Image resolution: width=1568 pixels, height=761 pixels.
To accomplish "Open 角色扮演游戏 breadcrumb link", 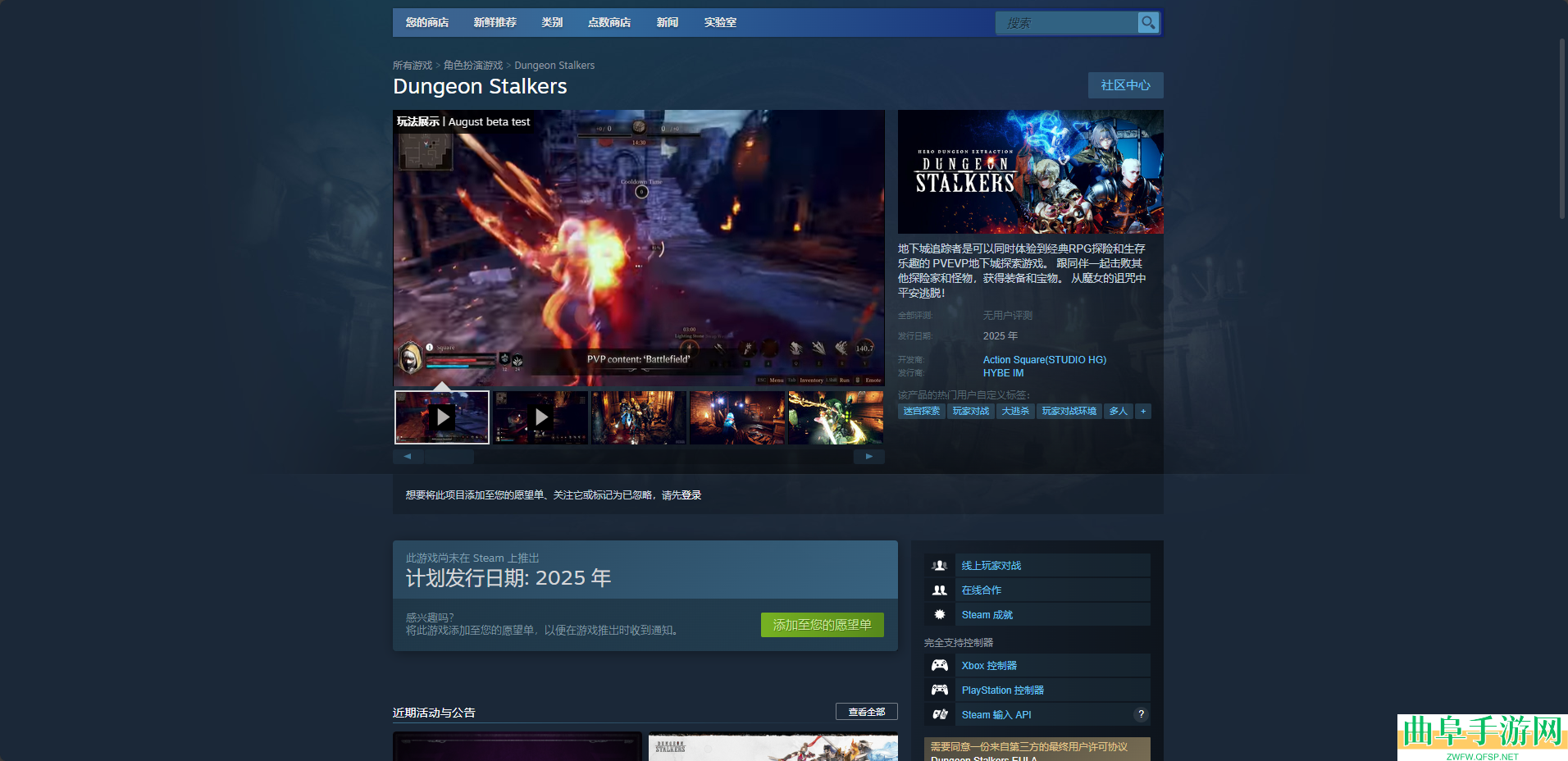I will 473,66.
